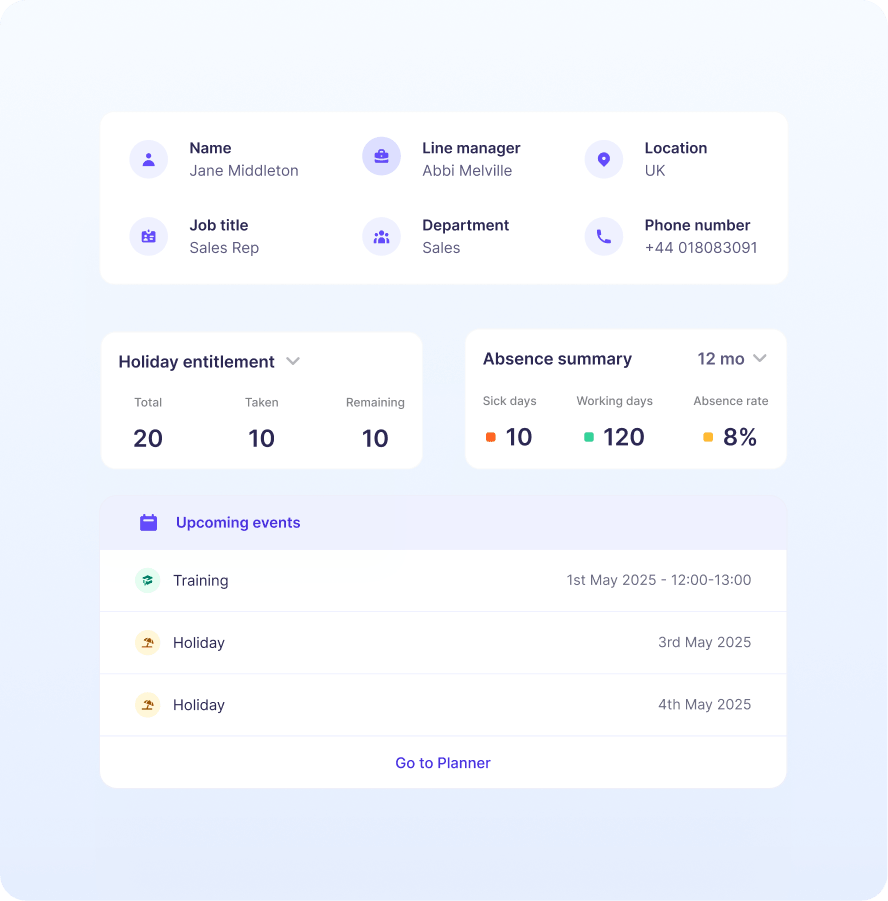Click the phone icon beside Phone number
The image size is (888, 901).
[603, 237]
